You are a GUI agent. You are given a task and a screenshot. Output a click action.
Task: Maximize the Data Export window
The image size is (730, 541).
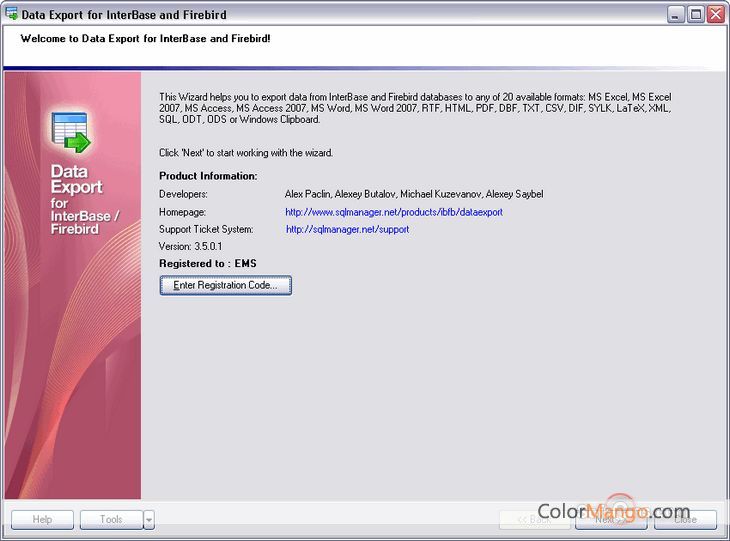(696, 14)
